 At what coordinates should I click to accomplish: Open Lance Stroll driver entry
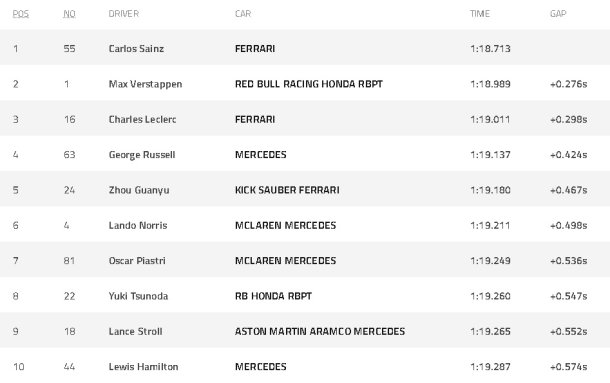click(135, 332)
